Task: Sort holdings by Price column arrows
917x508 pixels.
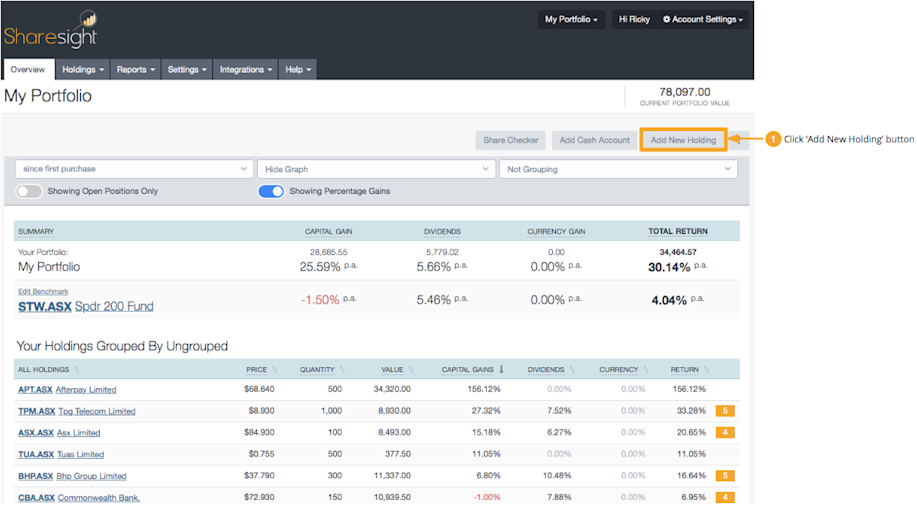Action: pyautogui.click(x=275, y=369)
